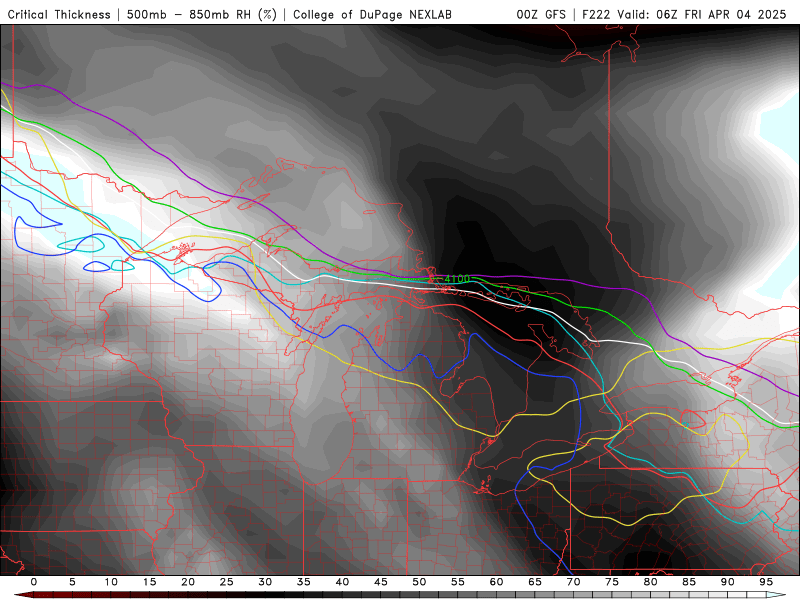Click the "25" colorbar tick label

coord(227,582)
